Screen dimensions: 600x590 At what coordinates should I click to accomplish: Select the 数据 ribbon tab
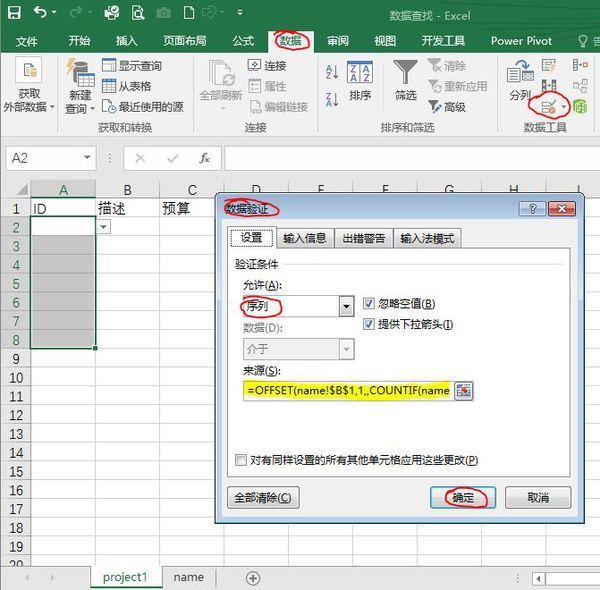tap(291, 41)
